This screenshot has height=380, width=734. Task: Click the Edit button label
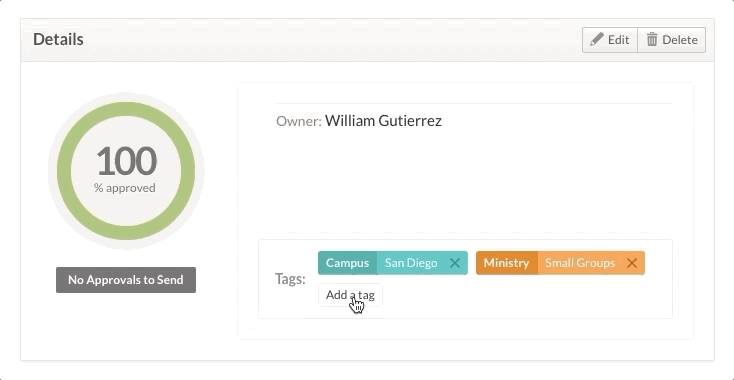618,40
